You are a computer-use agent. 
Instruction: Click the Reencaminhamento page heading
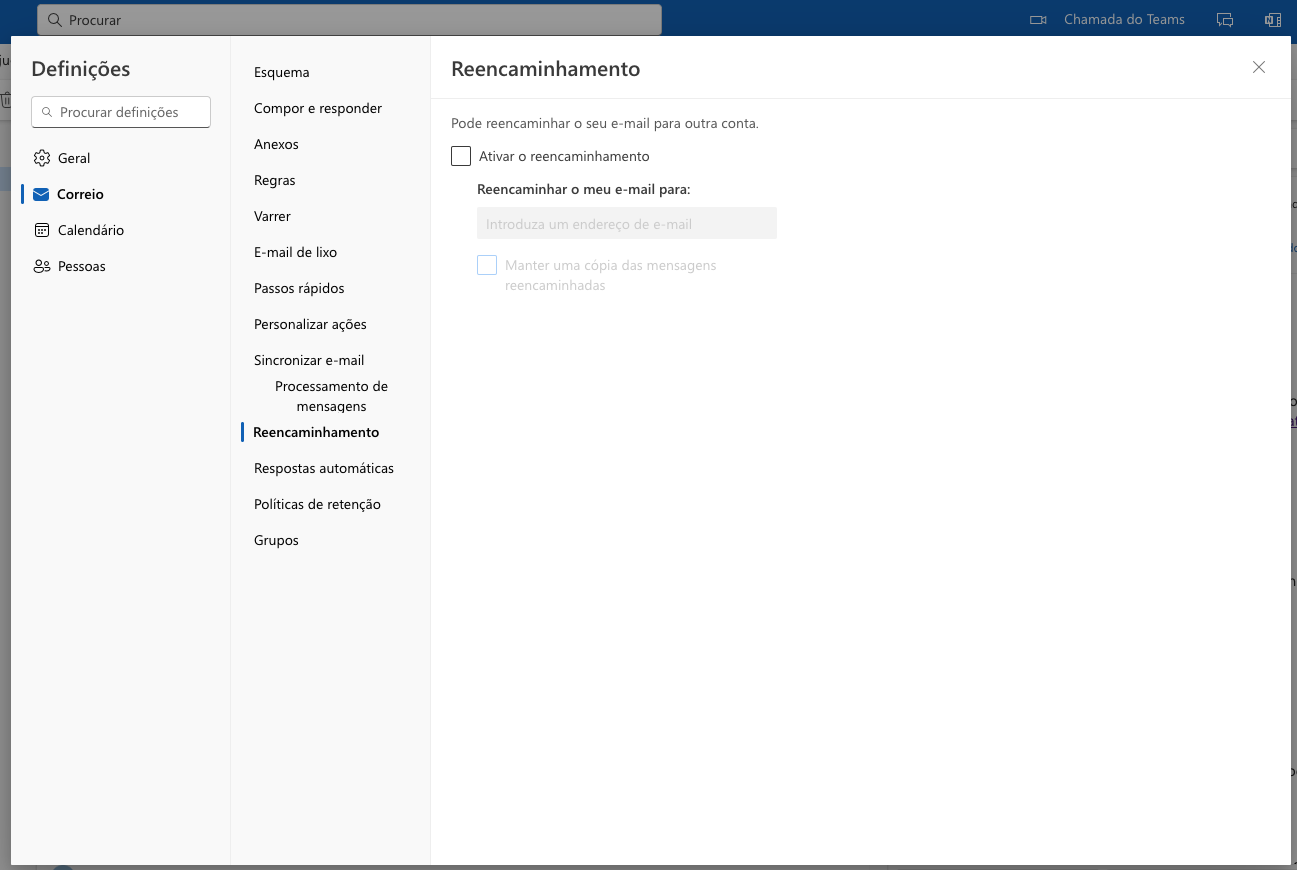546,69
